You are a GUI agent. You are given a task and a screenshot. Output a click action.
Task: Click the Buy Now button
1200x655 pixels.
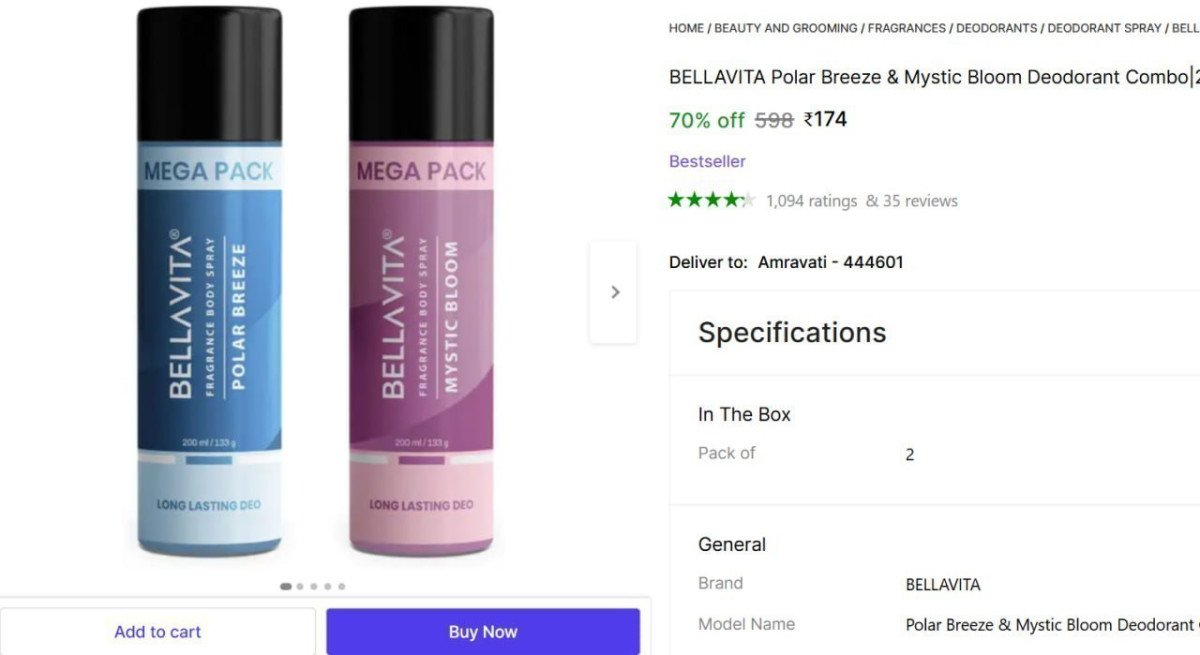483,631
